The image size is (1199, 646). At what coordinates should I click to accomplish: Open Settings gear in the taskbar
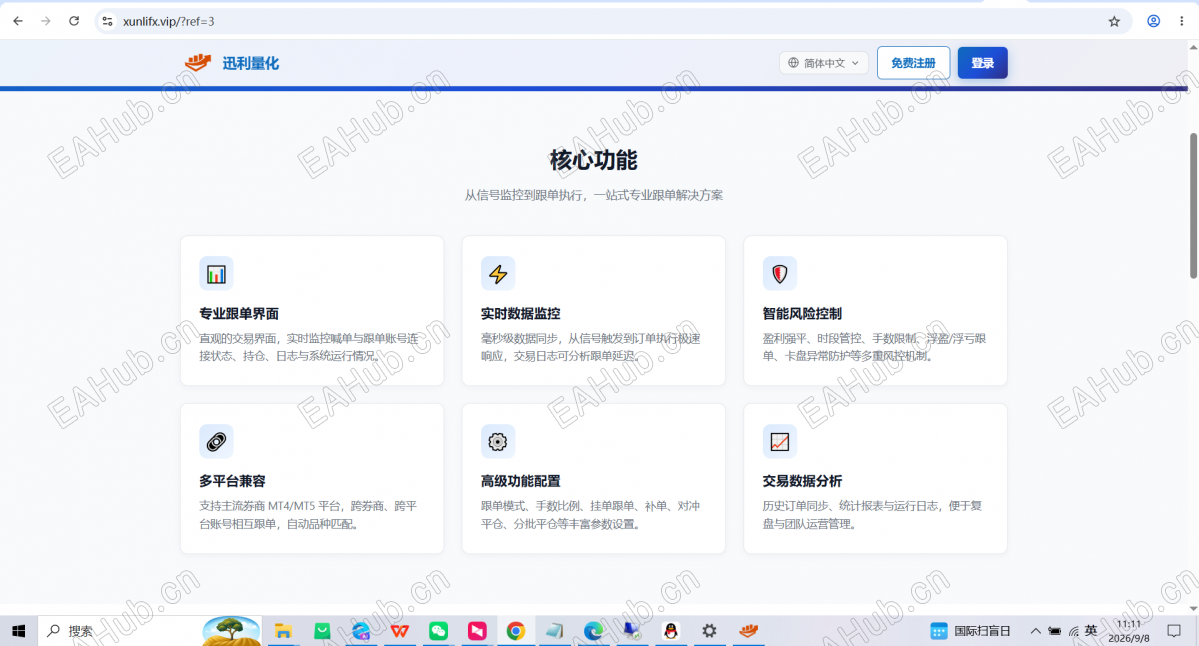pyautogui.click(x=710, y=631)
